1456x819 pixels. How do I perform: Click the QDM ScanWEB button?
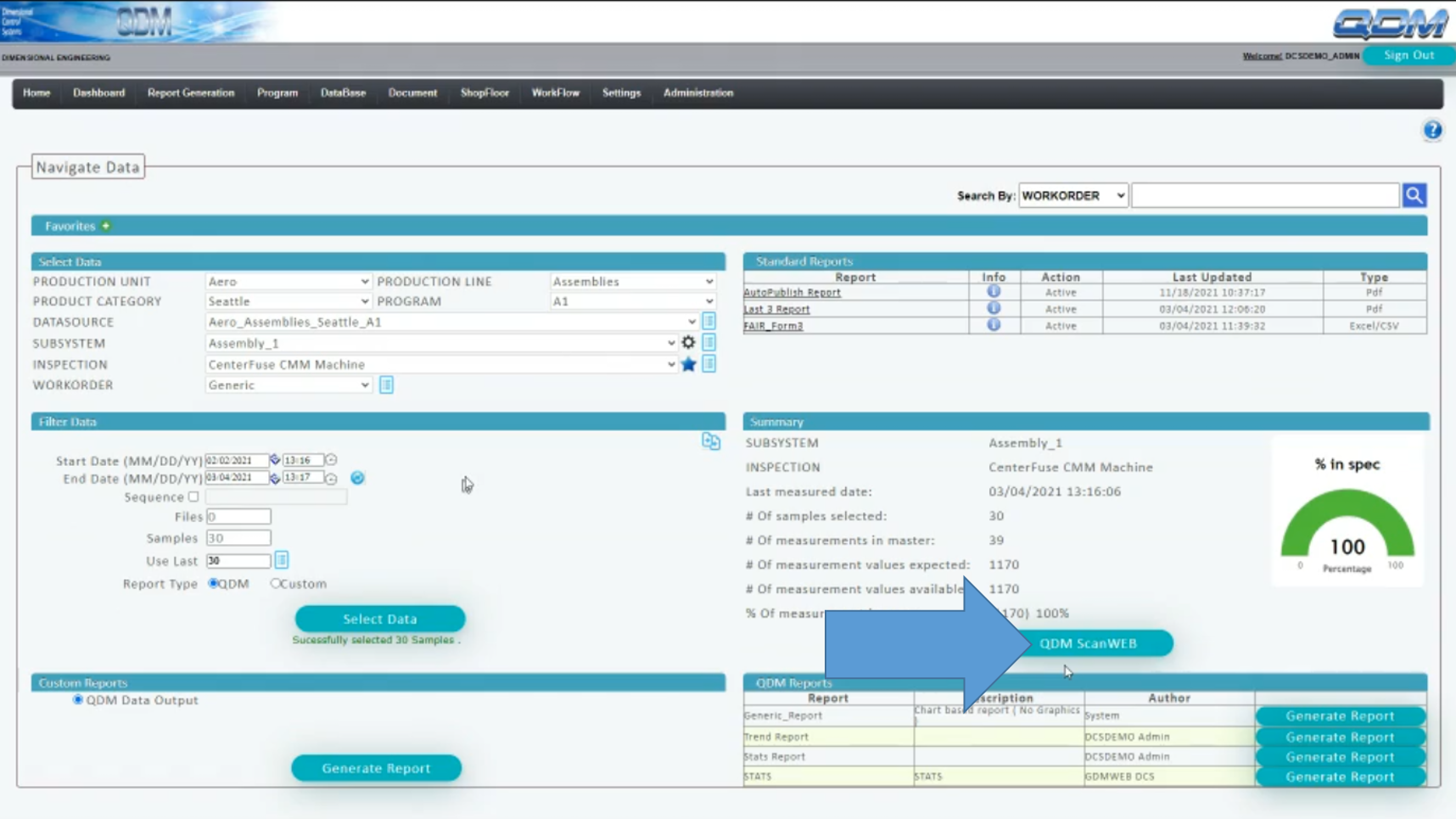pyautogui.click(x=1089, y=643)
